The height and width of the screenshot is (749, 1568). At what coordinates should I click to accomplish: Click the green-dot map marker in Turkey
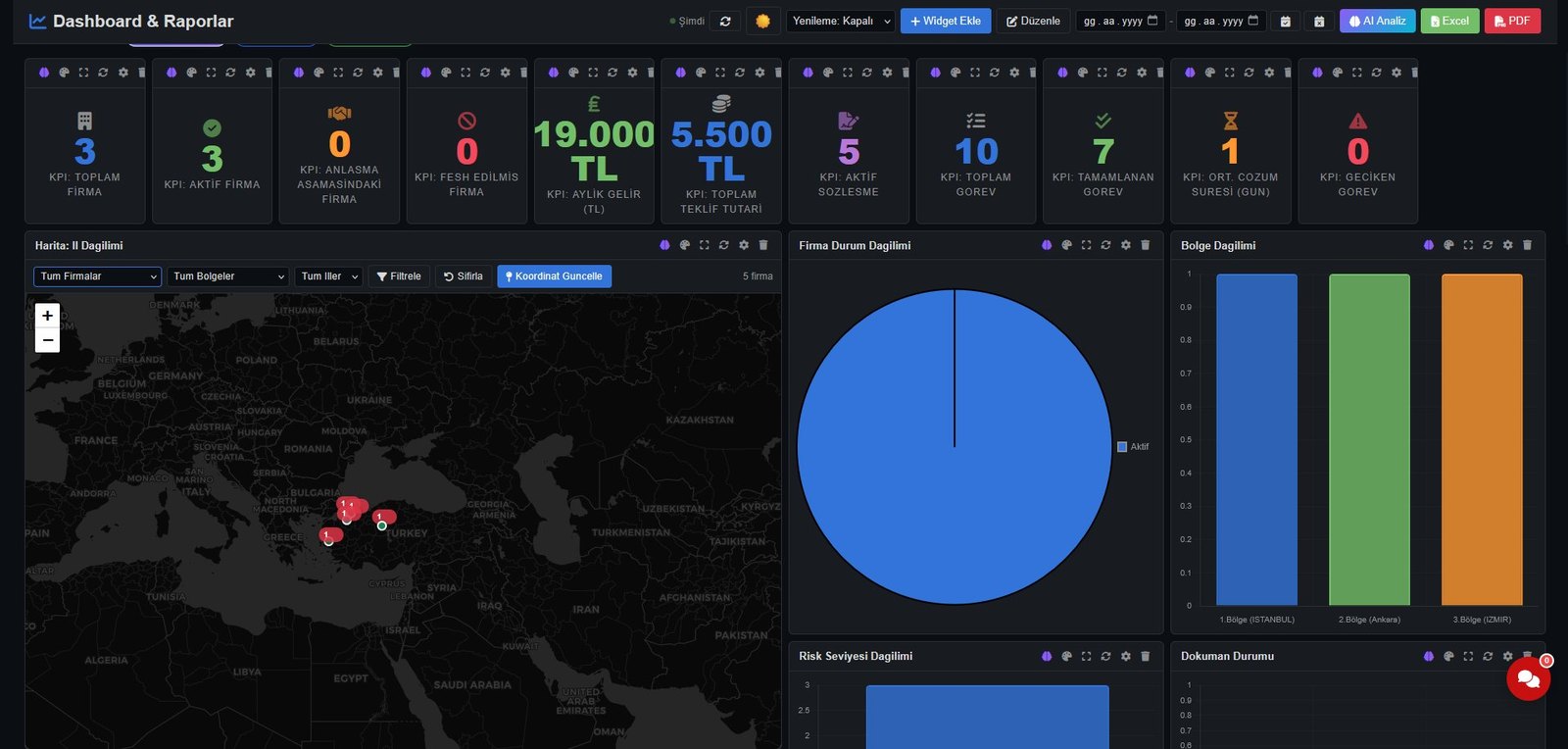point(382,526)
